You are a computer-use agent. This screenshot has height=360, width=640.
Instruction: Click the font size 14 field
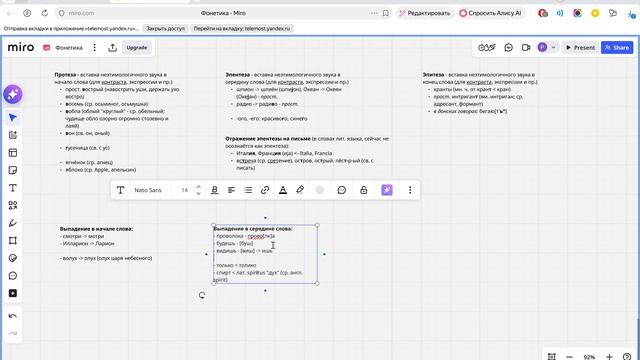(184, 190)
